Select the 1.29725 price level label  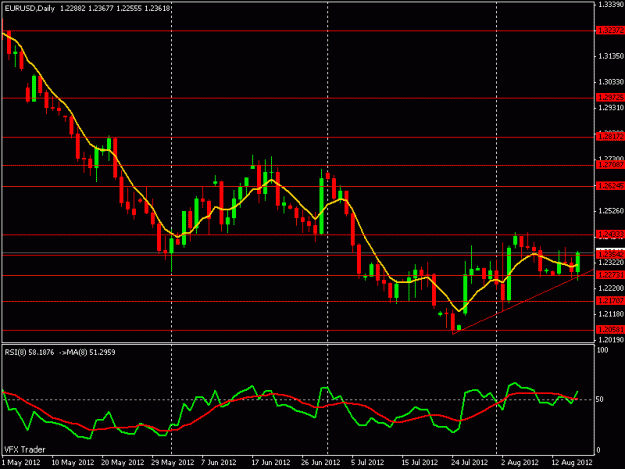(610, 98)
